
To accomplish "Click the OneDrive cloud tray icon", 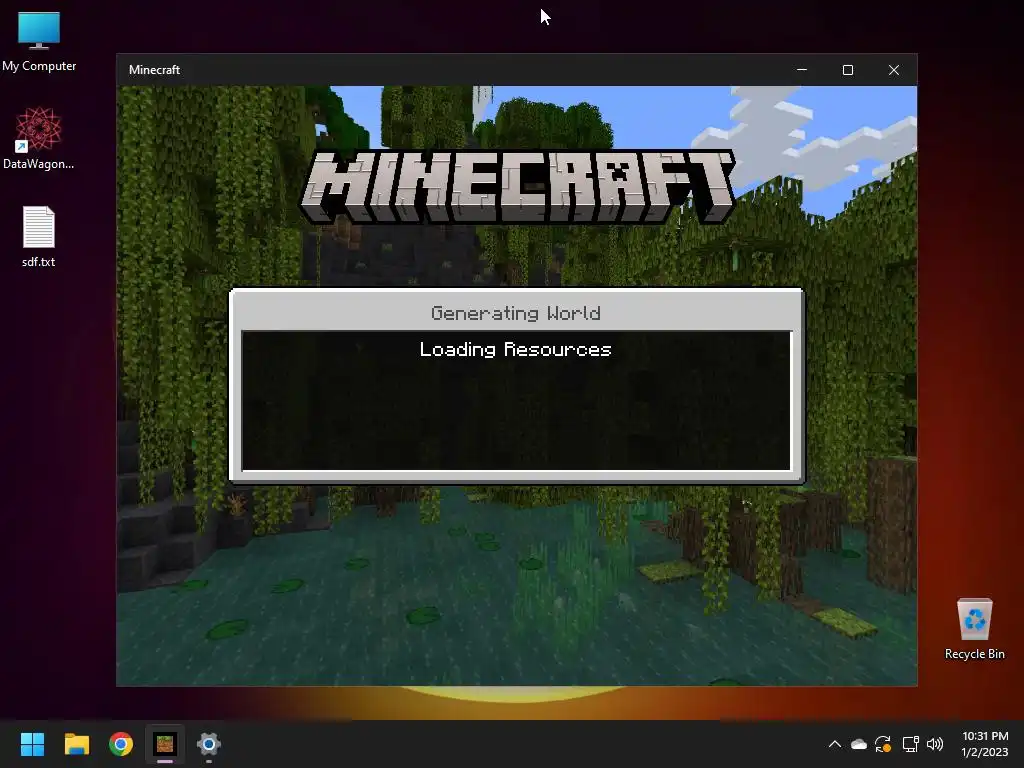I will point(859,744).
